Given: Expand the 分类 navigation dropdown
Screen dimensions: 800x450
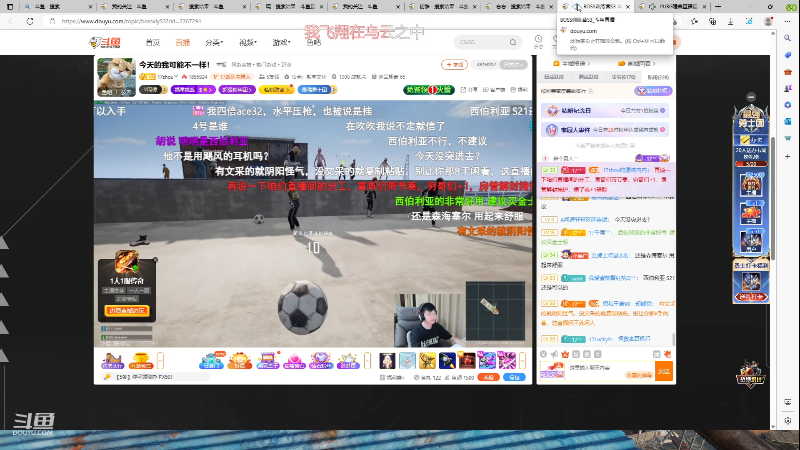Looking at the screenshot, I should (214, 42).
